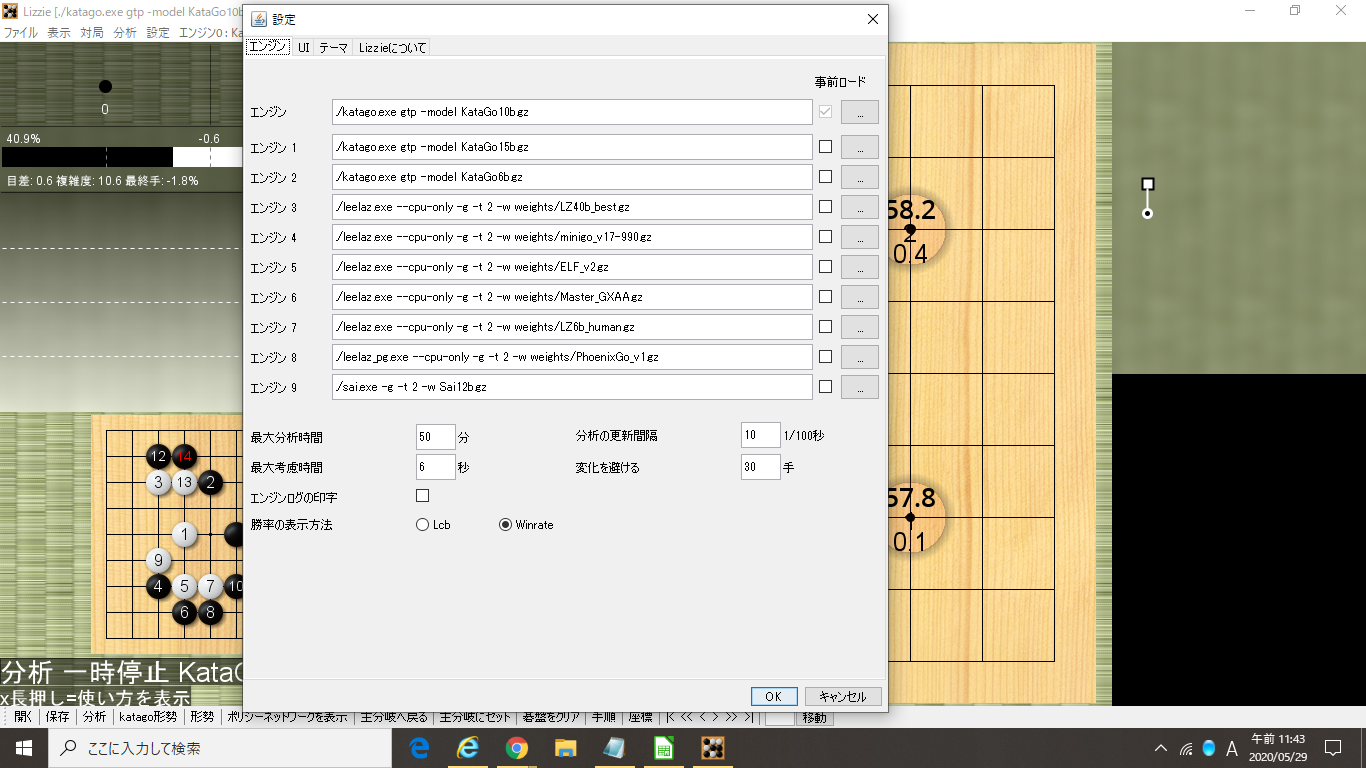The width and height of the screenshot is (1366, 768).
Task: Toggle preload for エンジン 6
Action: 825,297
